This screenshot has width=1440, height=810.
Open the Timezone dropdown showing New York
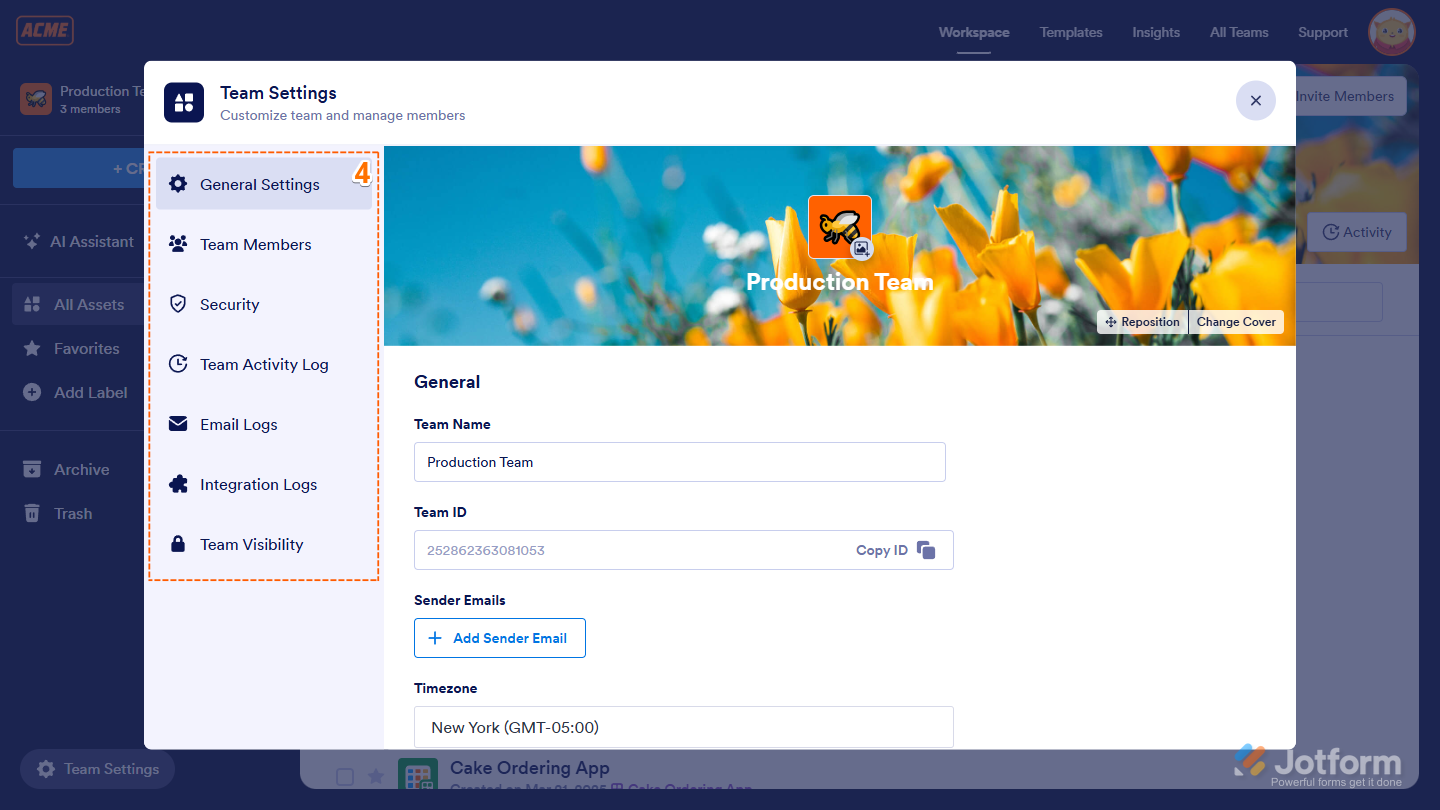tap(683, 727)
